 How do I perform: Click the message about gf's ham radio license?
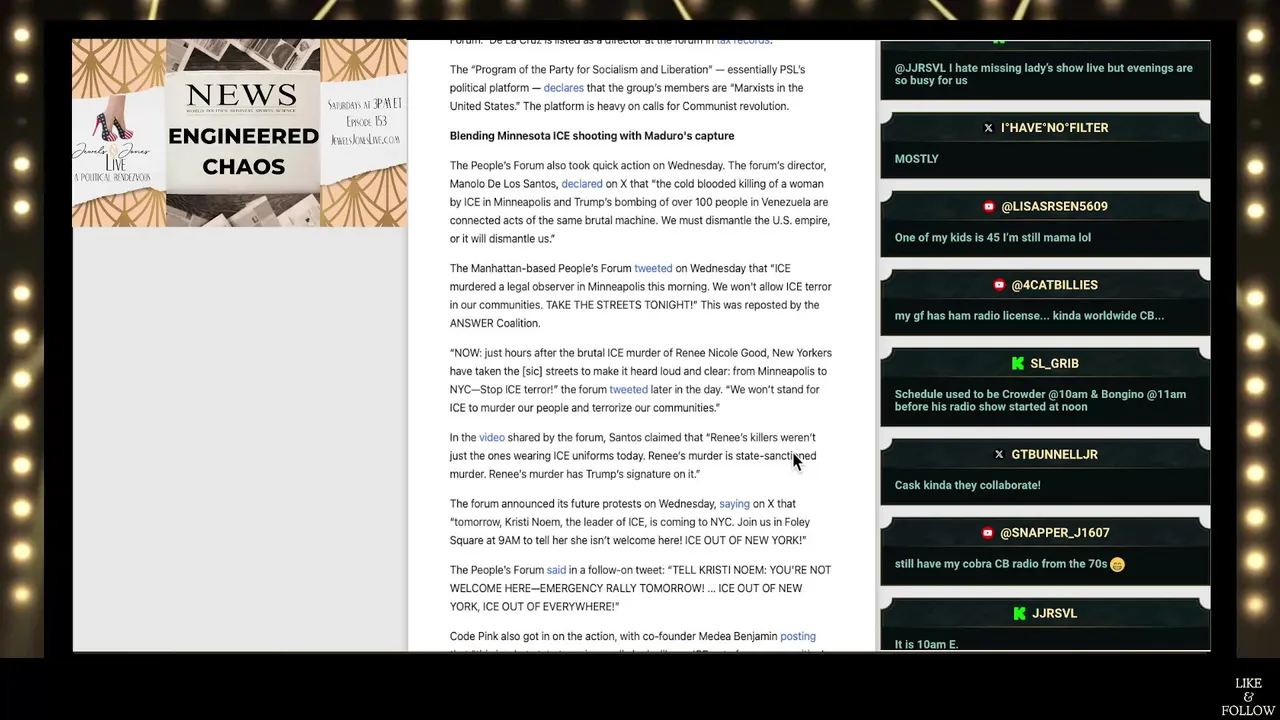pyautogui.click(x=1029, y=316)
